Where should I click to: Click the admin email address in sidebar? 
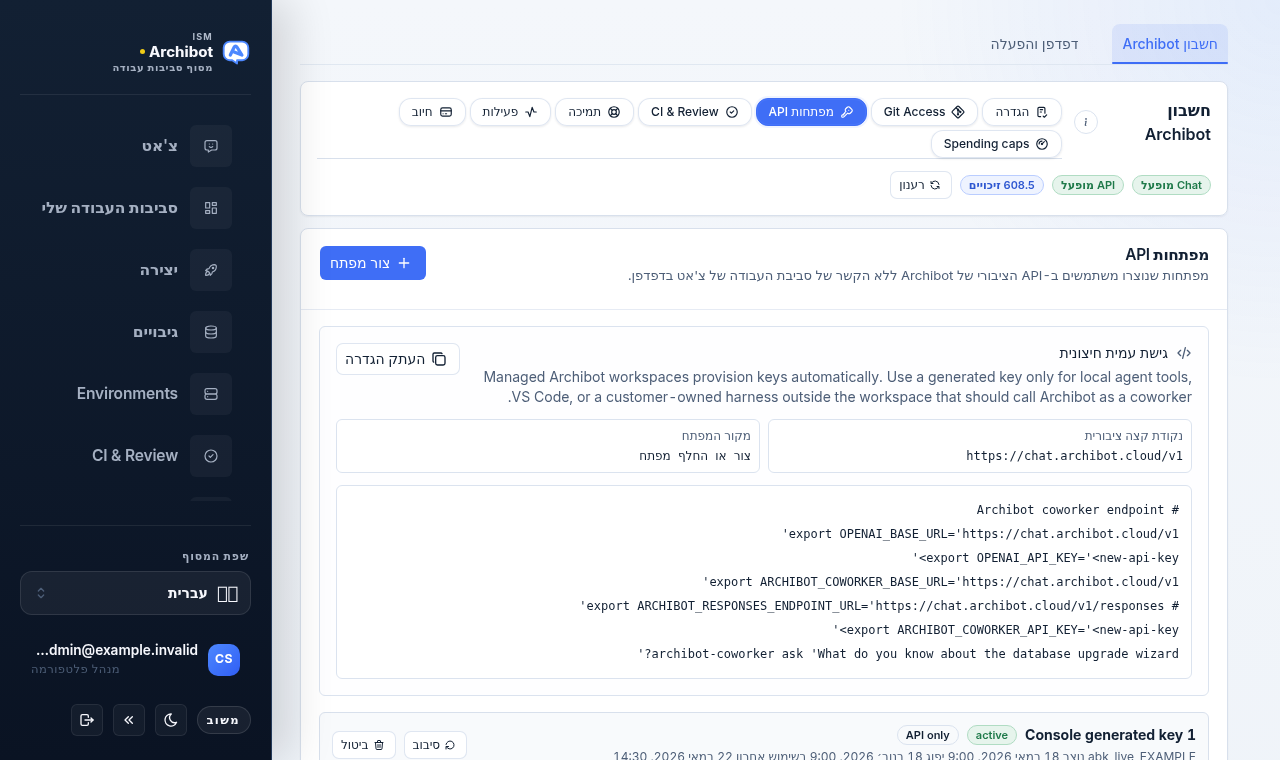[x=116, y=650]
